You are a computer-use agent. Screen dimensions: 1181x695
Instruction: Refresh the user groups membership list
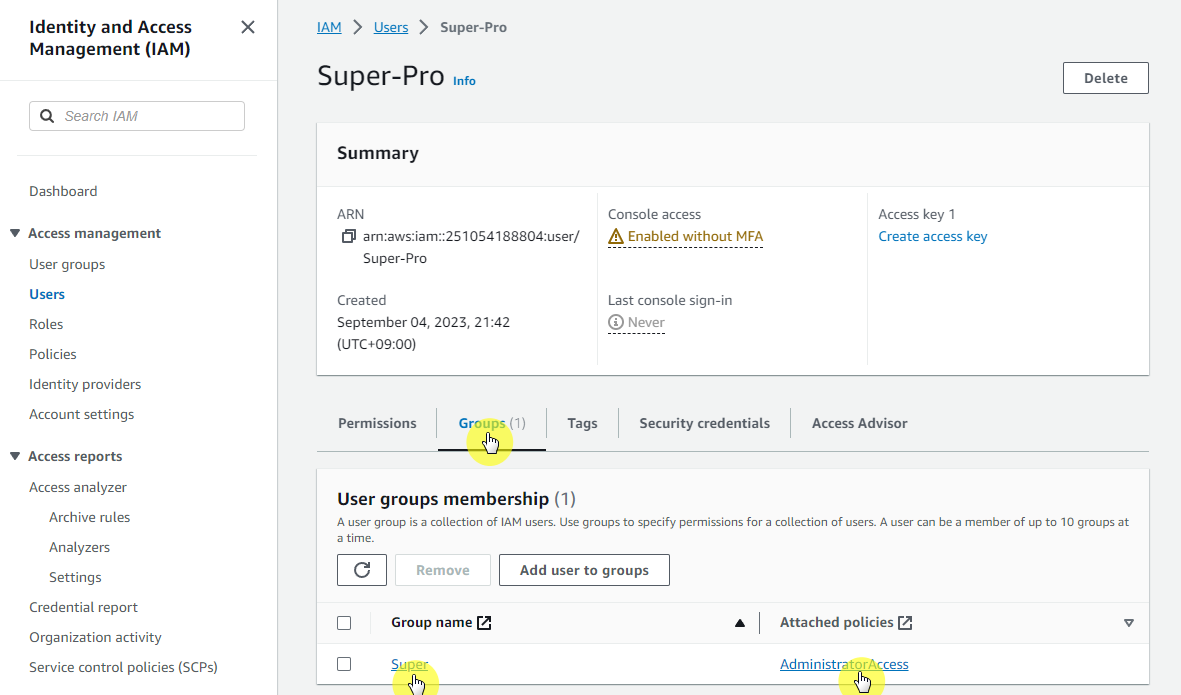(x=362, y=570)
